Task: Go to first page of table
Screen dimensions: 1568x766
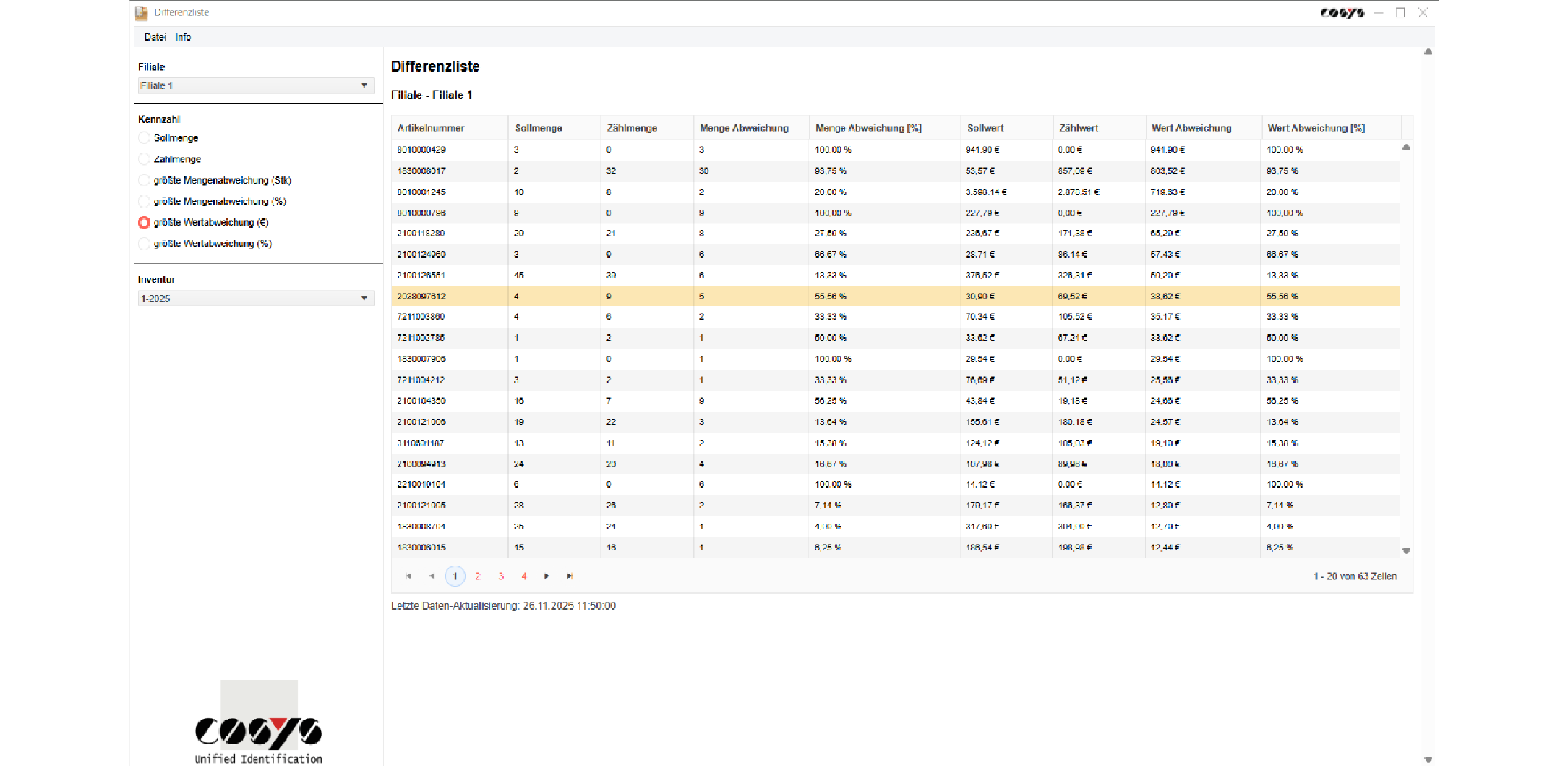Action: (408, 576)
